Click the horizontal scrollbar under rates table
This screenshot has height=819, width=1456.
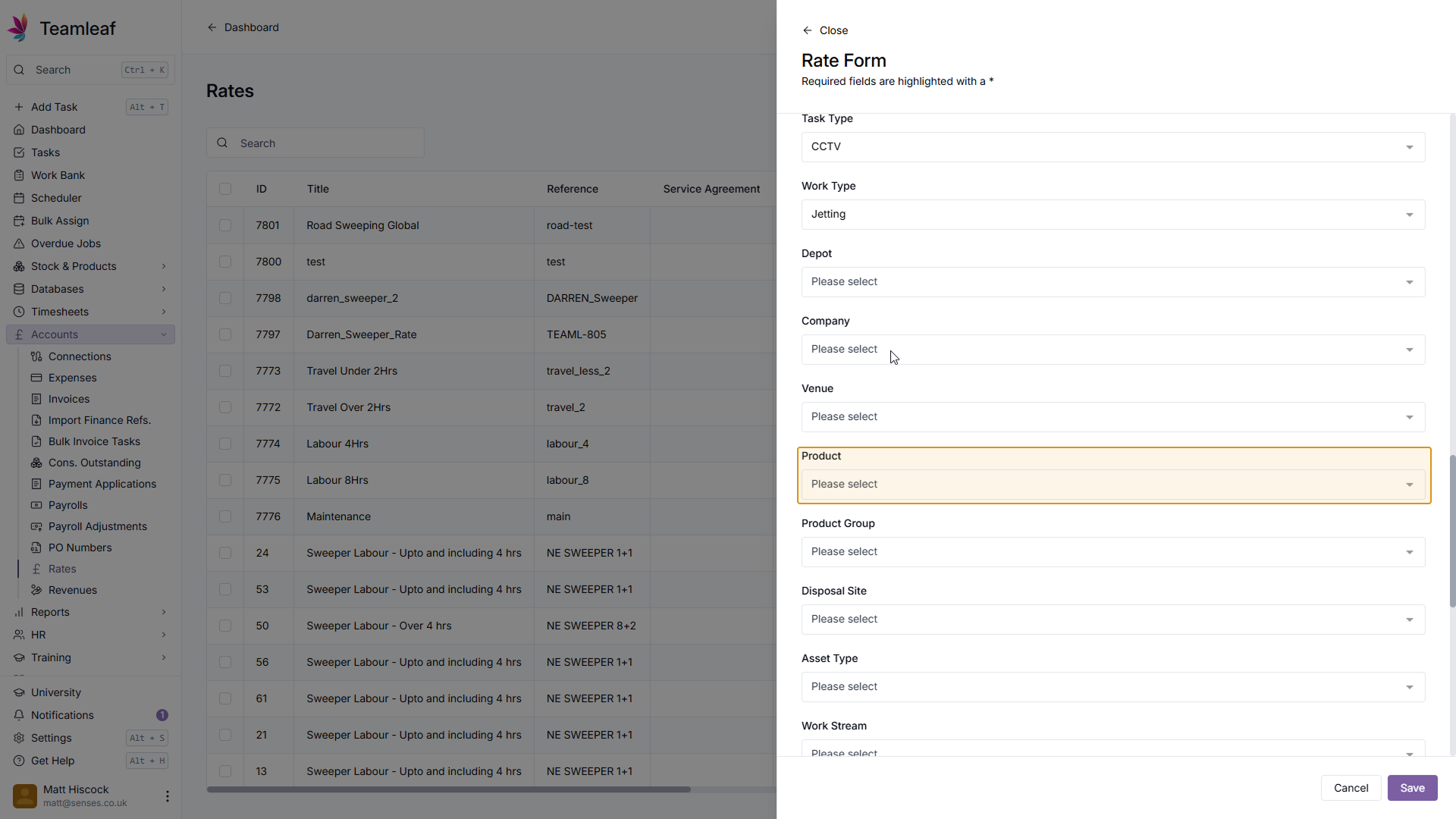(448, 789)
